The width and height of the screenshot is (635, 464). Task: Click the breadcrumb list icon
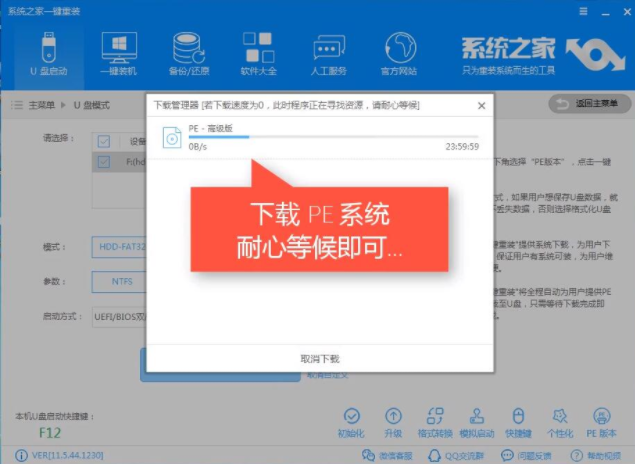click(x=17, y=105)
